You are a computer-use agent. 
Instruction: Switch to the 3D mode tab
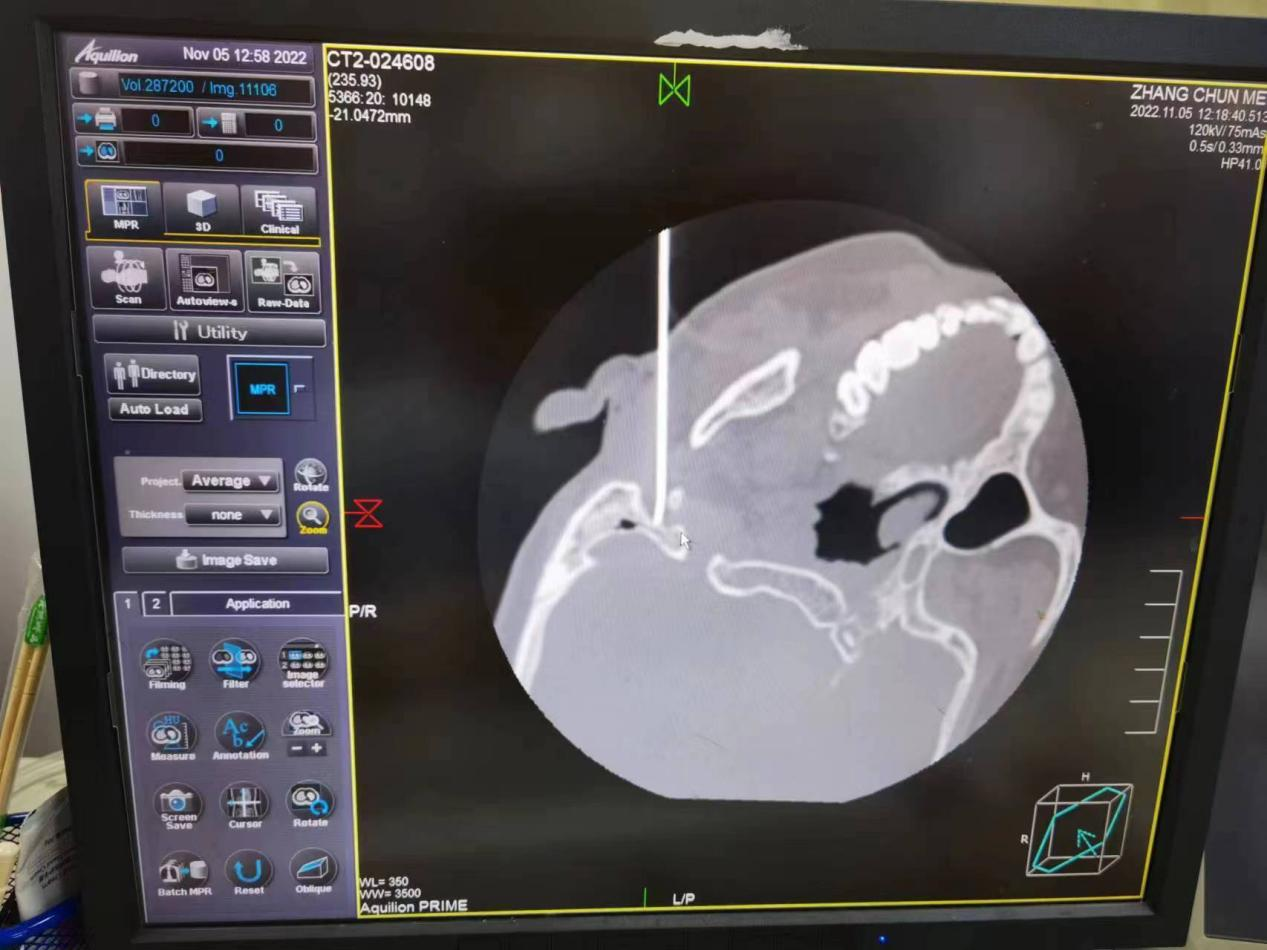pos(202,210)
